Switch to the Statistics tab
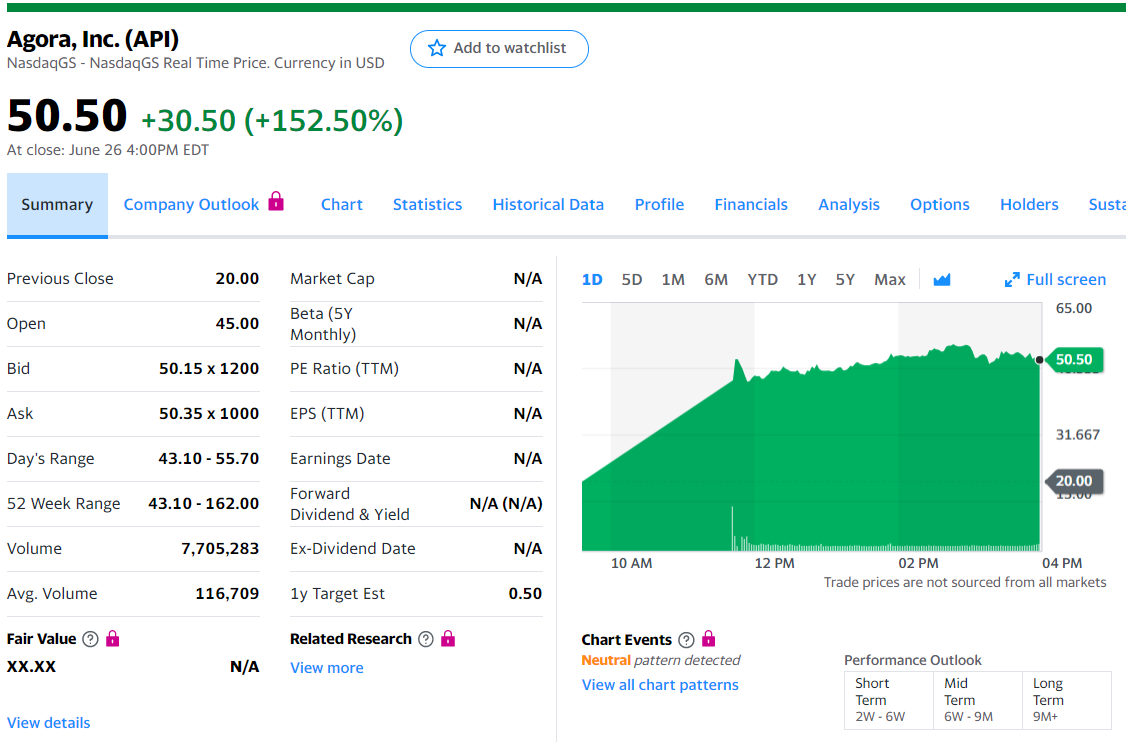This screenshot has height=745, width=1126. point(427,205)
